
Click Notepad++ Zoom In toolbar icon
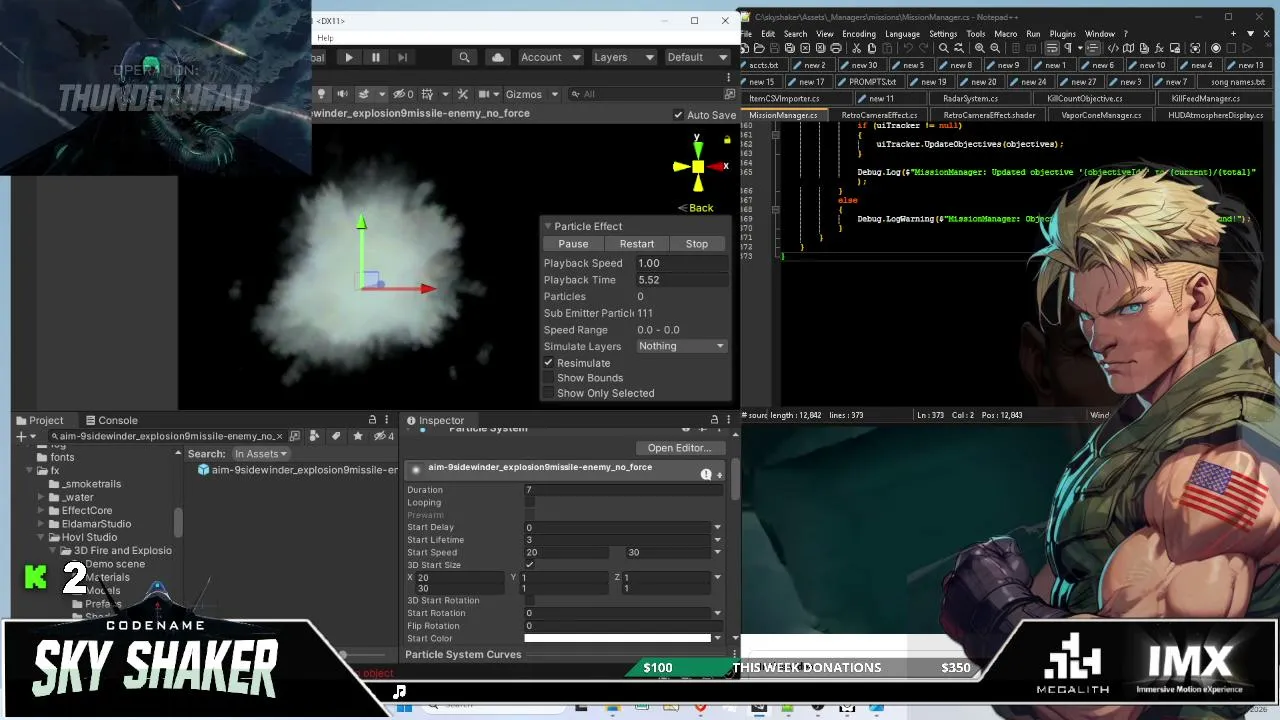pyautogui.click(x=980, y=48)
